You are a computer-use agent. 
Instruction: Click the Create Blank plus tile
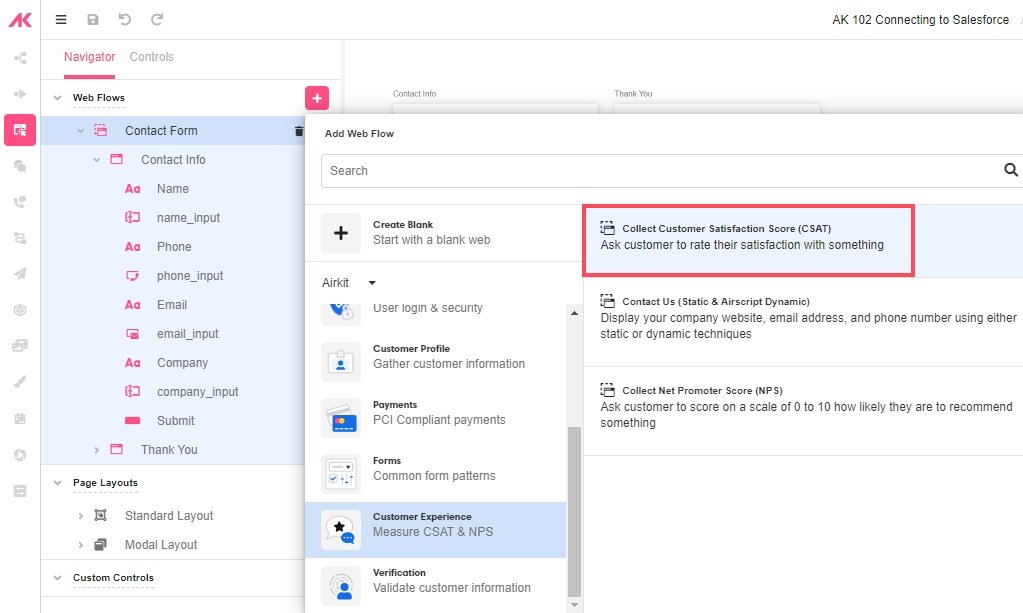341,233
